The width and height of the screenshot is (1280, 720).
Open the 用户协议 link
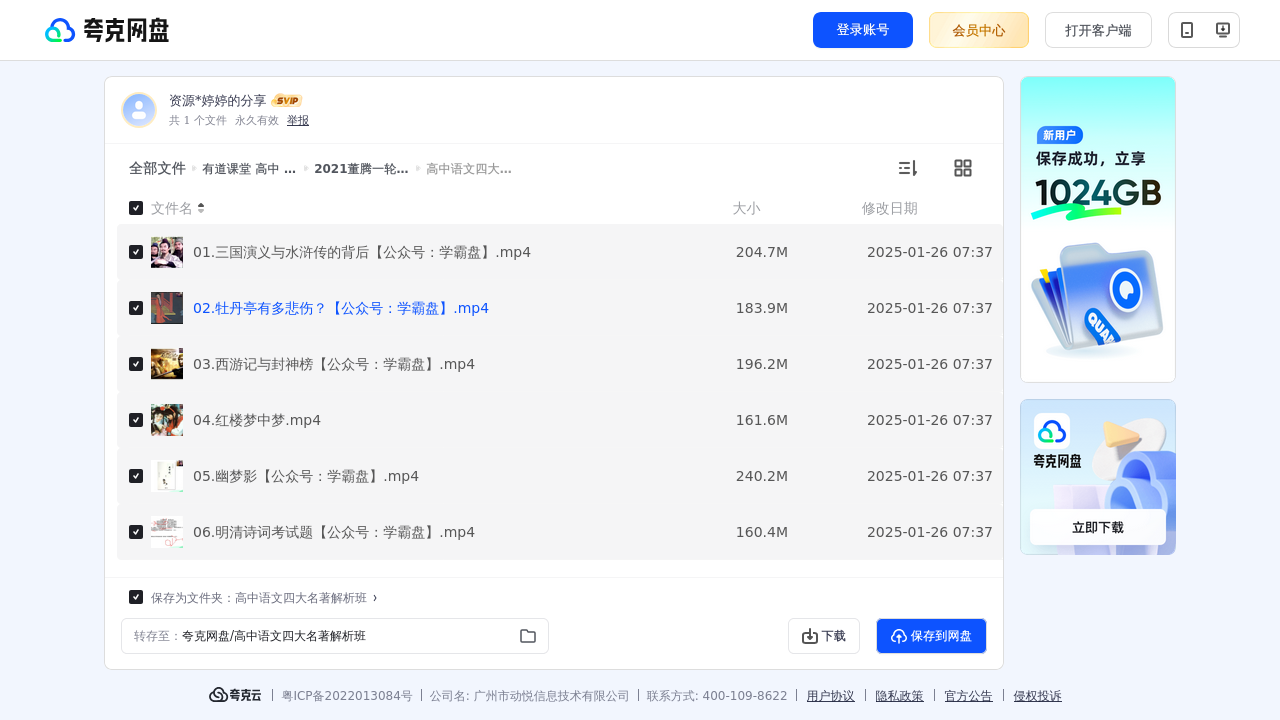pyautogui.click(x=831, y=696)
